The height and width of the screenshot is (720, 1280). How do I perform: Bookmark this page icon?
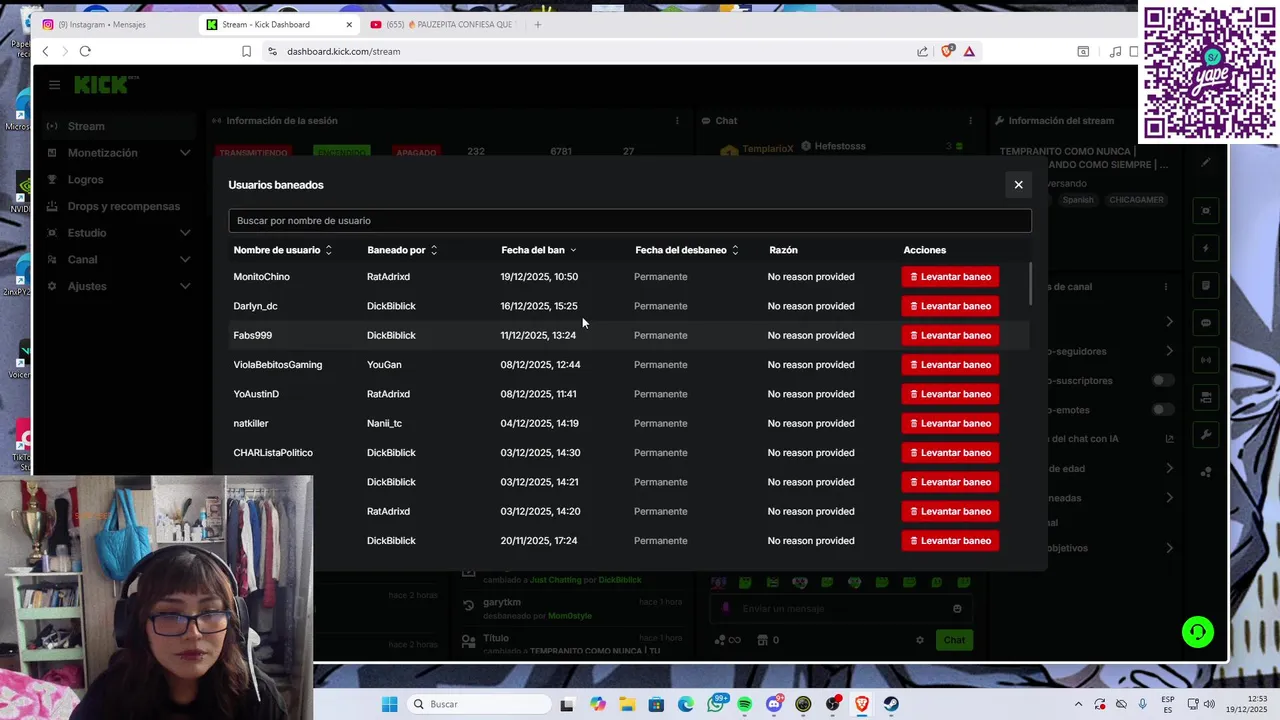pyautogui.click(x=246, y=51)
